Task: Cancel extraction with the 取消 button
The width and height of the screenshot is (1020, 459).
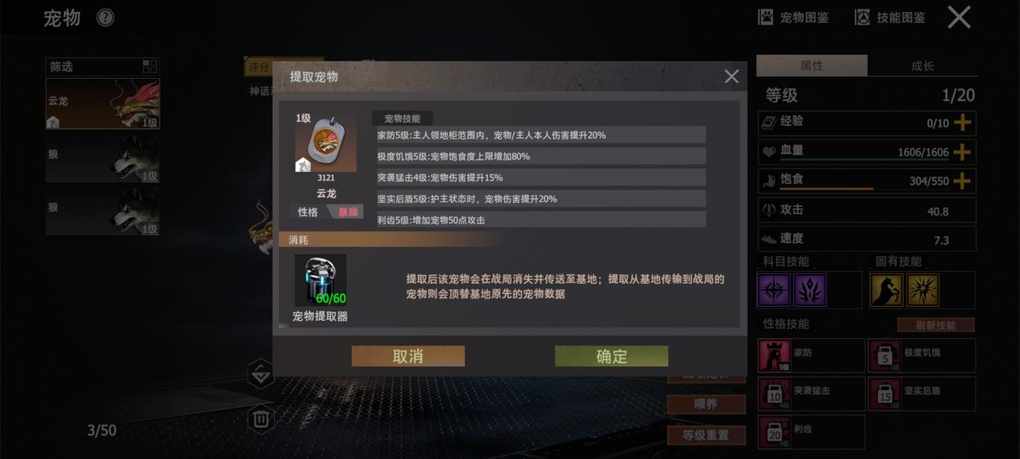Action: coord(409,356)
